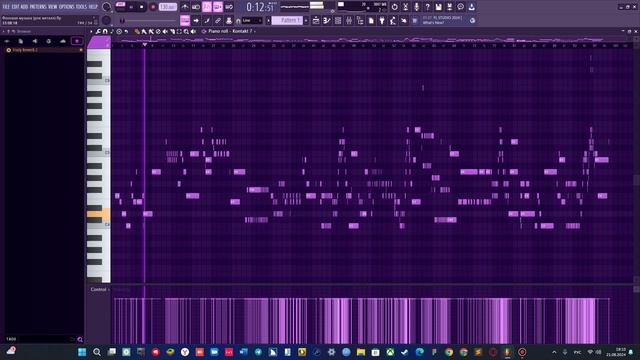Open the OPTIONS menu
The width and height of the screenshot is (640, 360).
coord(67,7)
